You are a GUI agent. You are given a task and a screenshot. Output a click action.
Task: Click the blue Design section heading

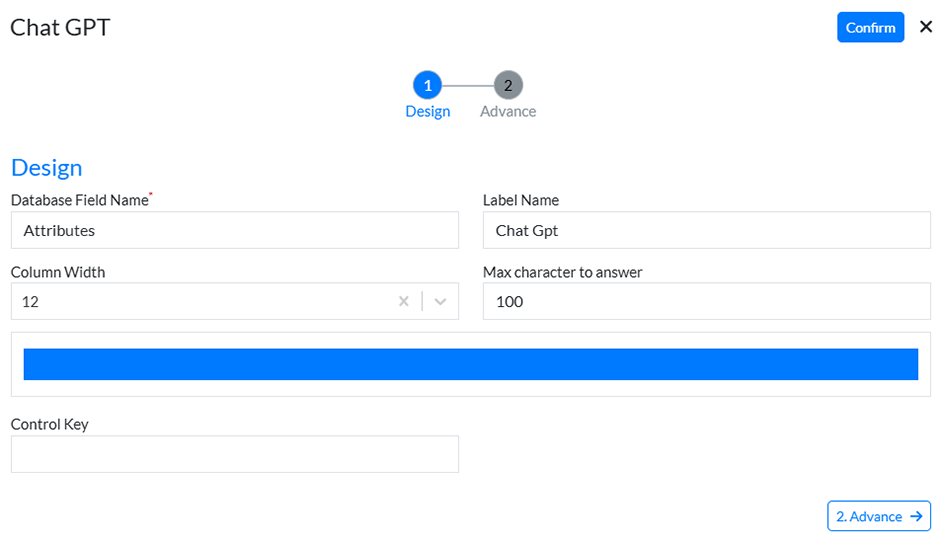46,167
